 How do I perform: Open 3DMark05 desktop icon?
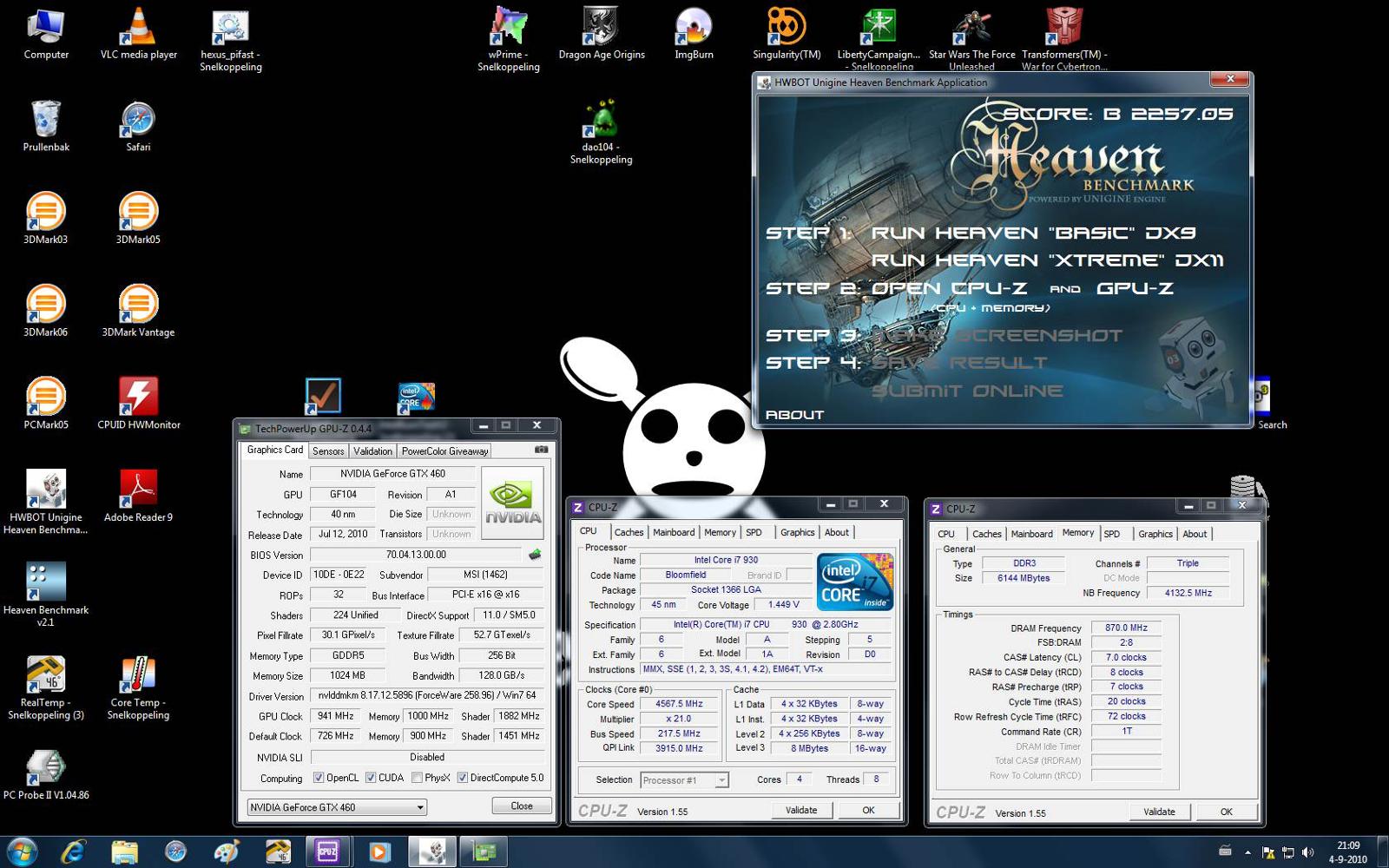pos(138,219)
